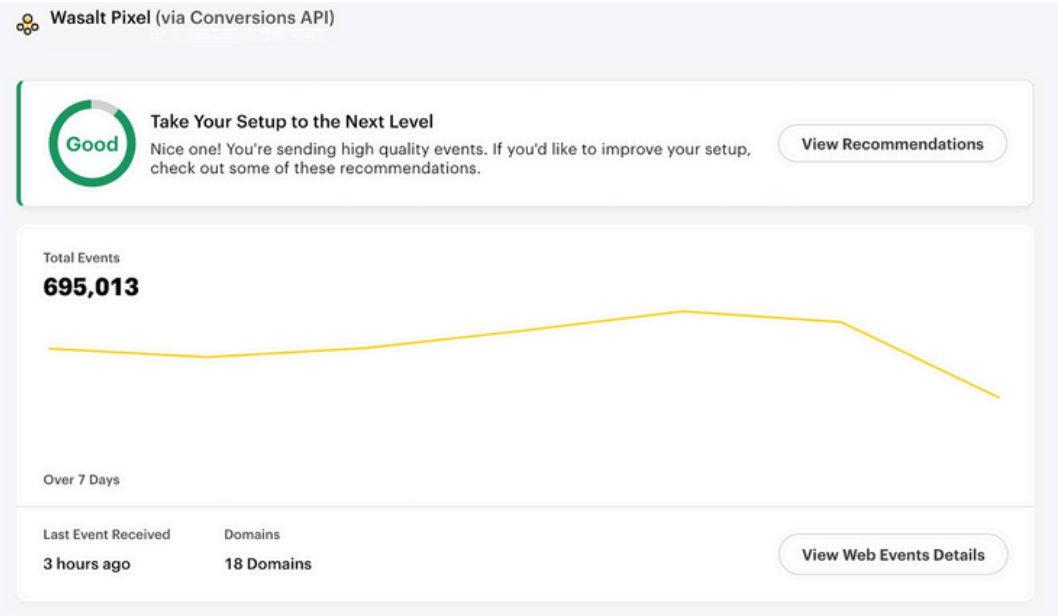1058x616 pixels.
Task: Click the Last Event Received label
Action: tap(107, 535)
